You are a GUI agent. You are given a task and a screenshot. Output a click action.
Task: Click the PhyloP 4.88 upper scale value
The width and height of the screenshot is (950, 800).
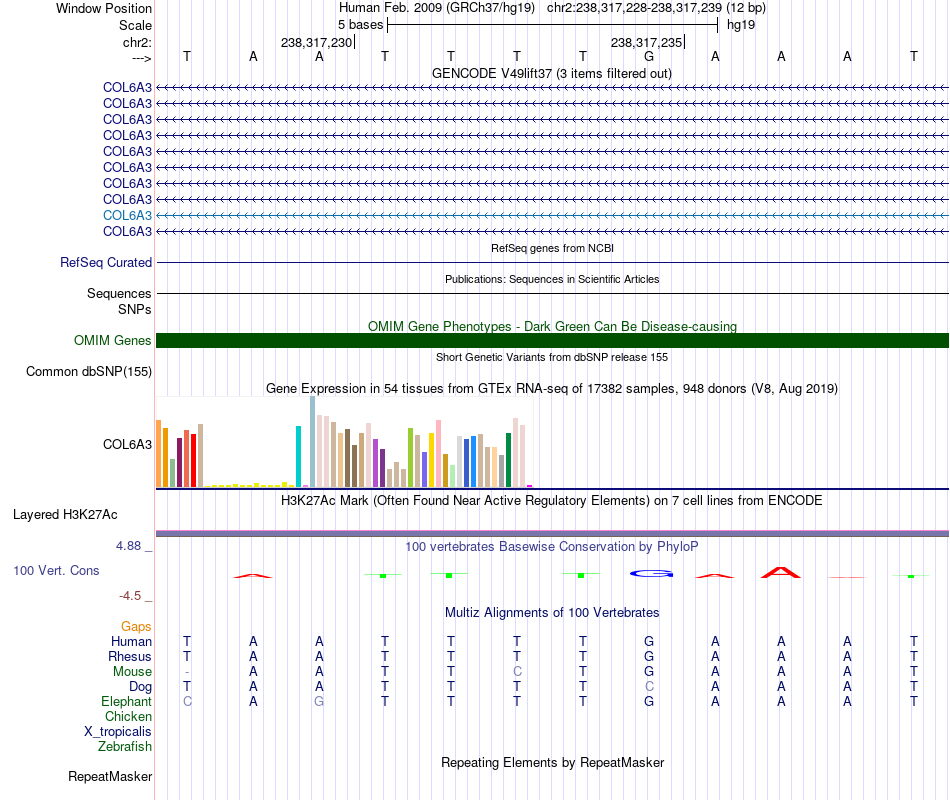coord(128,545)
